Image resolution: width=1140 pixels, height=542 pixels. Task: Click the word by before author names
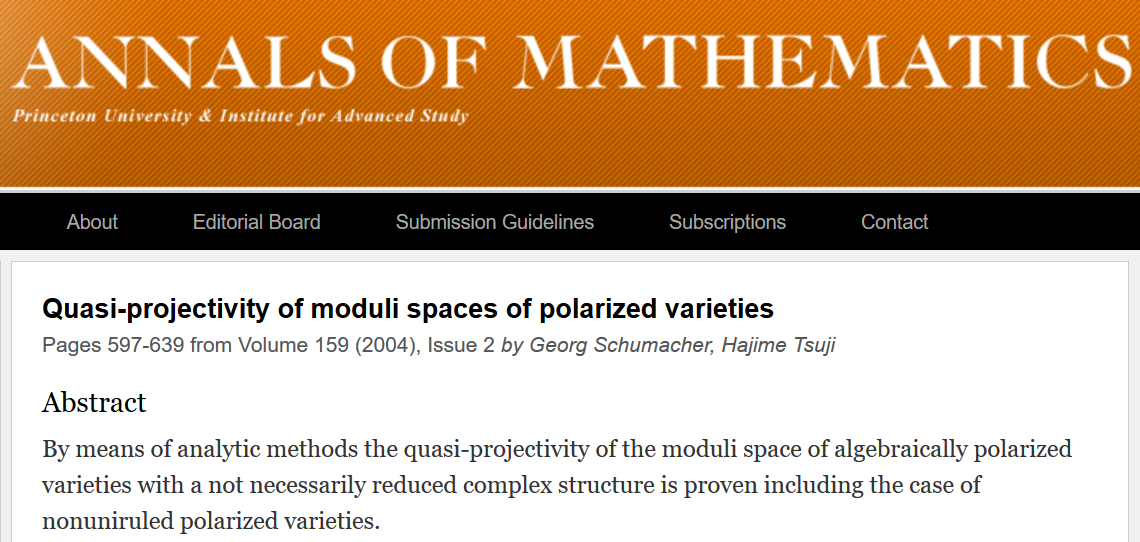(512, 345)
